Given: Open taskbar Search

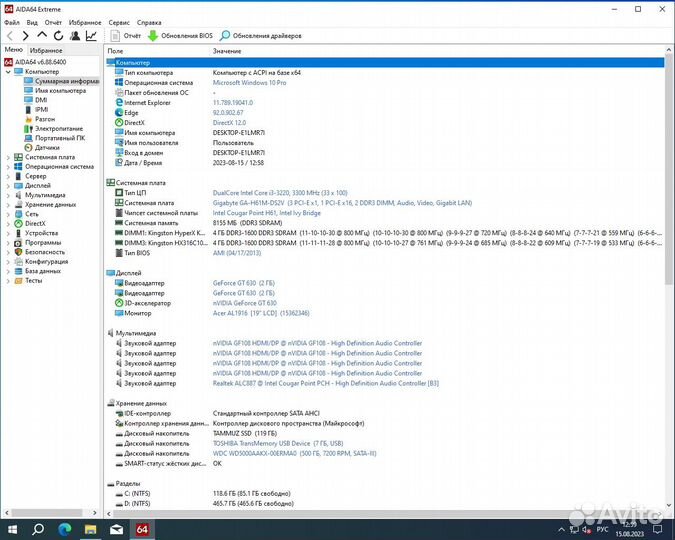Looking at the screenshot, I should pos(38,529).
